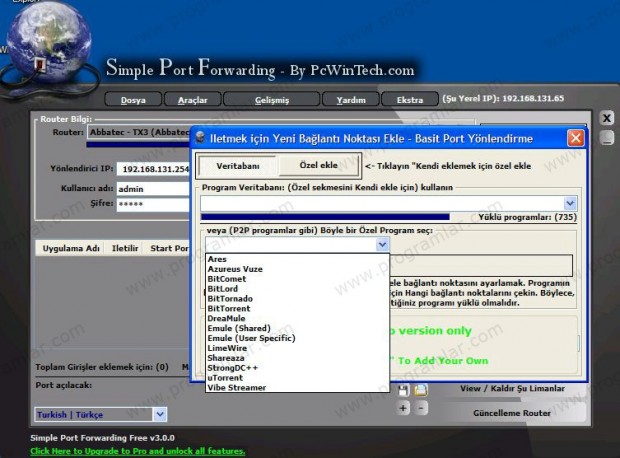Switch to the Veritabanı tab

point(238,166)
